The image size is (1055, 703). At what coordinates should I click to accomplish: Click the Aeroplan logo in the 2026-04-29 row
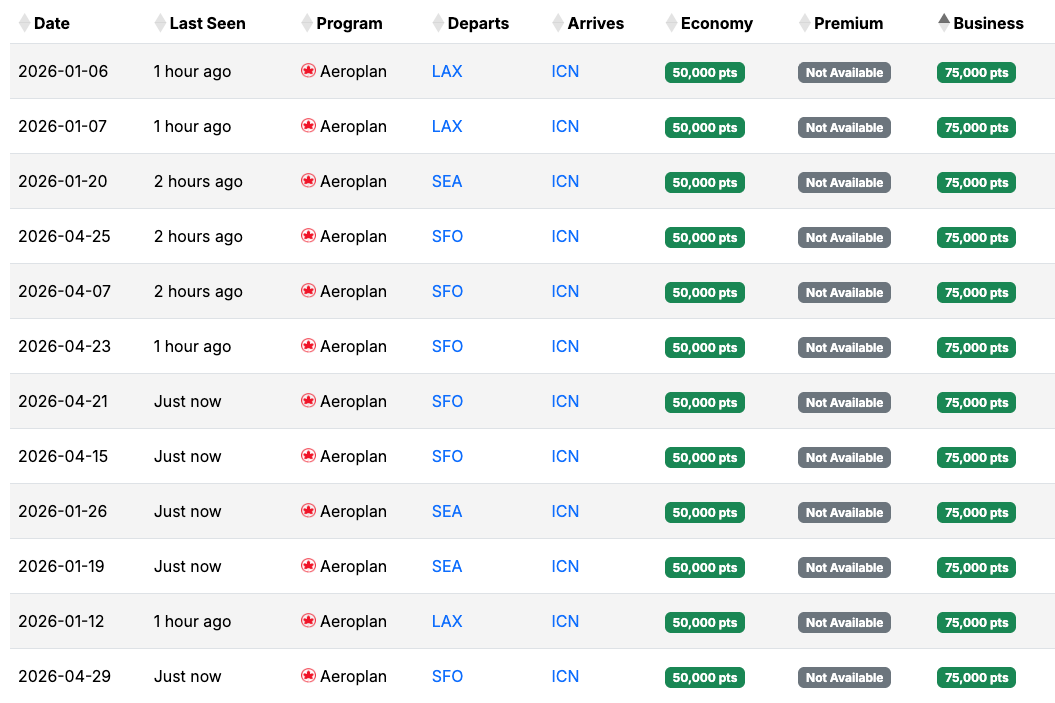308,676
